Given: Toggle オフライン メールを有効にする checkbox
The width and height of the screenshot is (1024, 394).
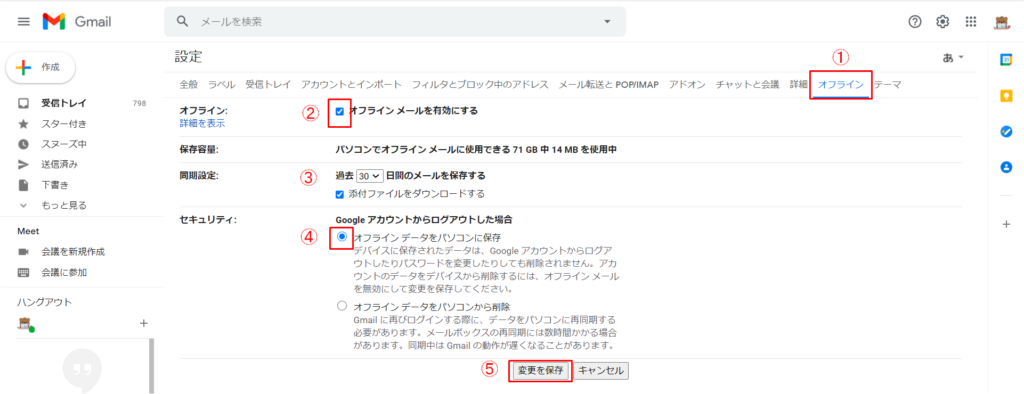Looking at the screenshot, I should pyautogui.click(x=340, y=112).
